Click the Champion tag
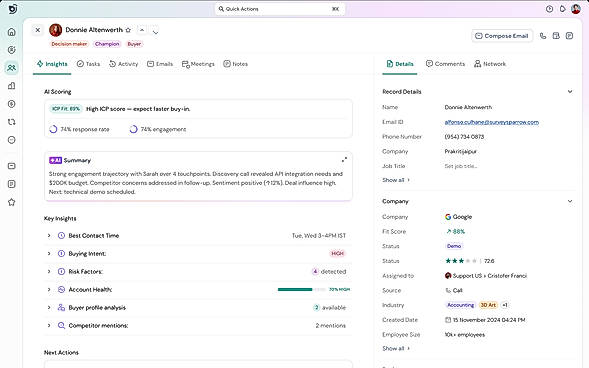This screenshot has width=589, height=368. [x=107, y=44]
